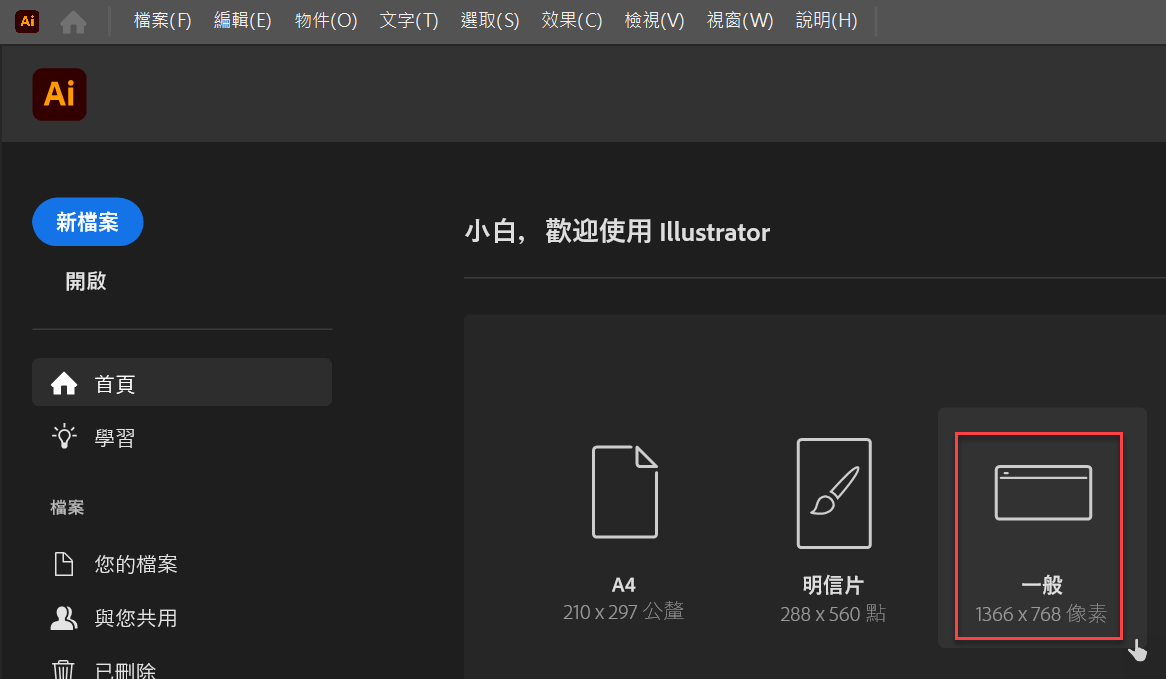Click the small Ai logo in menu bar
This screenshot has height=679, width=1166.
pos(28,21)
